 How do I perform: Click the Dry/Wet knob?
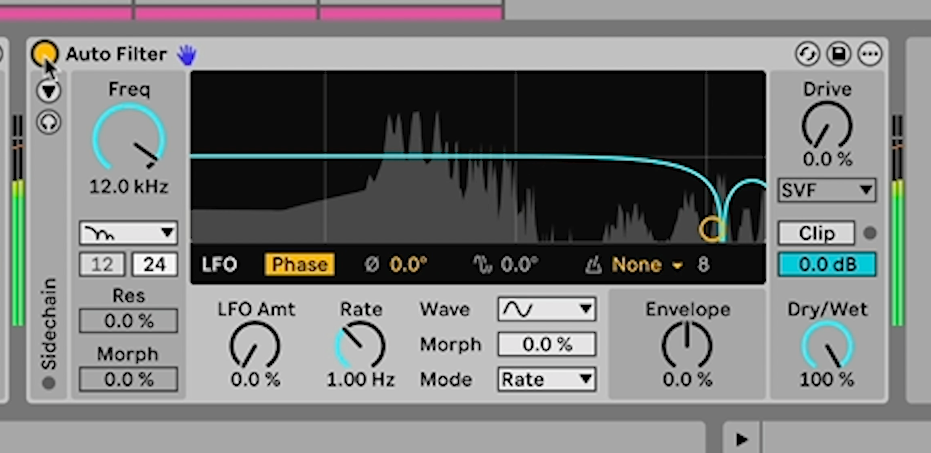tap(827, 344)
